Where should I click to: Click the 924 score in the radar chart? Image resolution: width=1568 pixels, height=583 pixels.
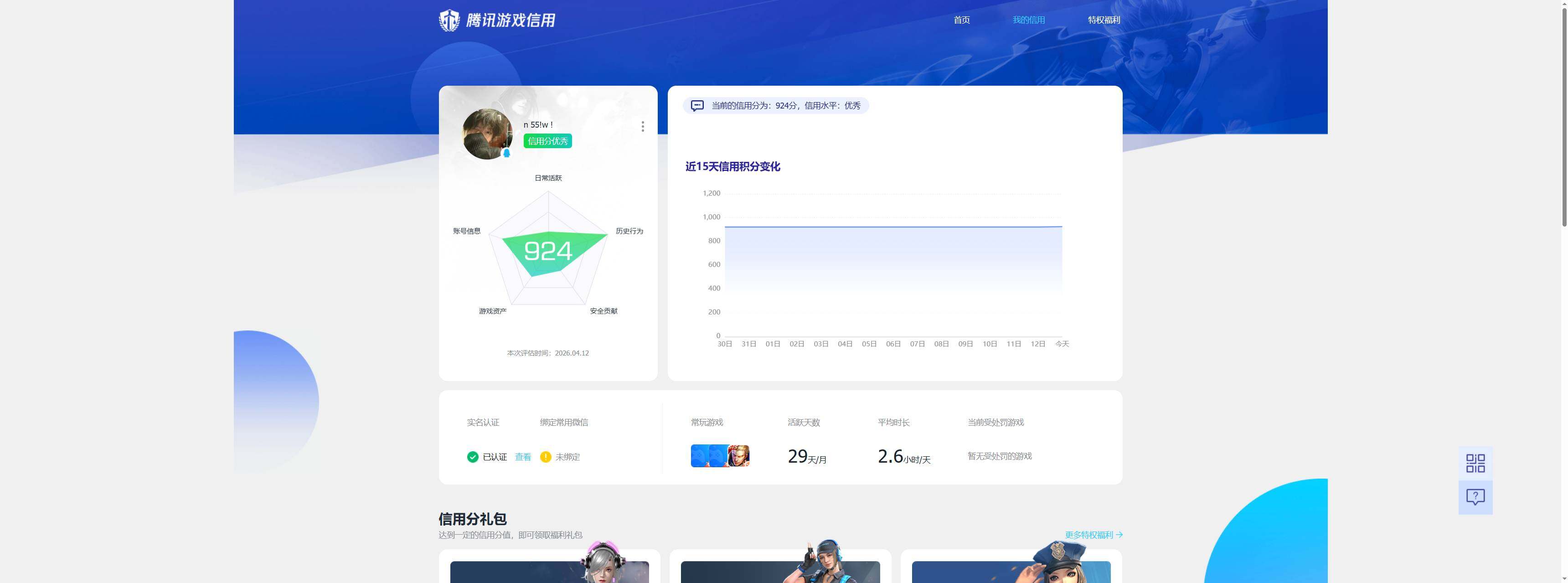(548, 251)
